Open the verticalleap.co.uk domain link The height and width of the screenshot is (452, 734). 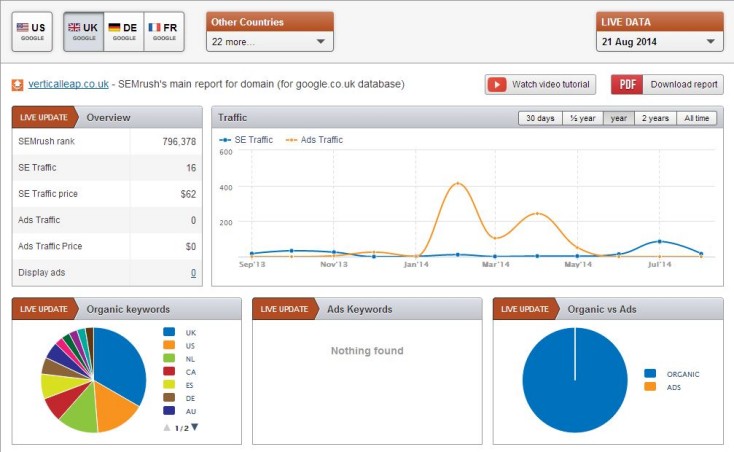[68, 84]
